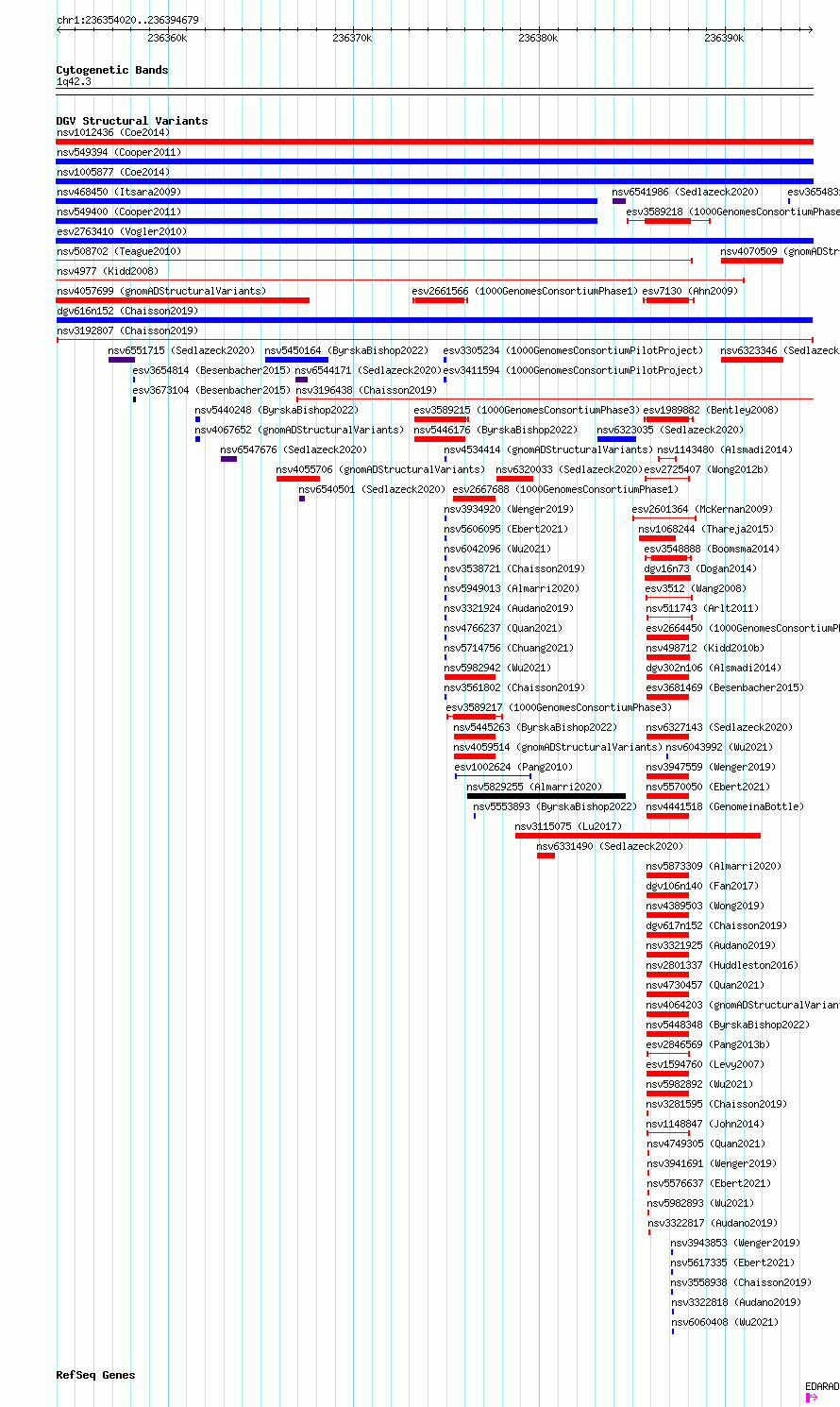Click the esv2763410 (Vogler2010) label

(122, 231)
